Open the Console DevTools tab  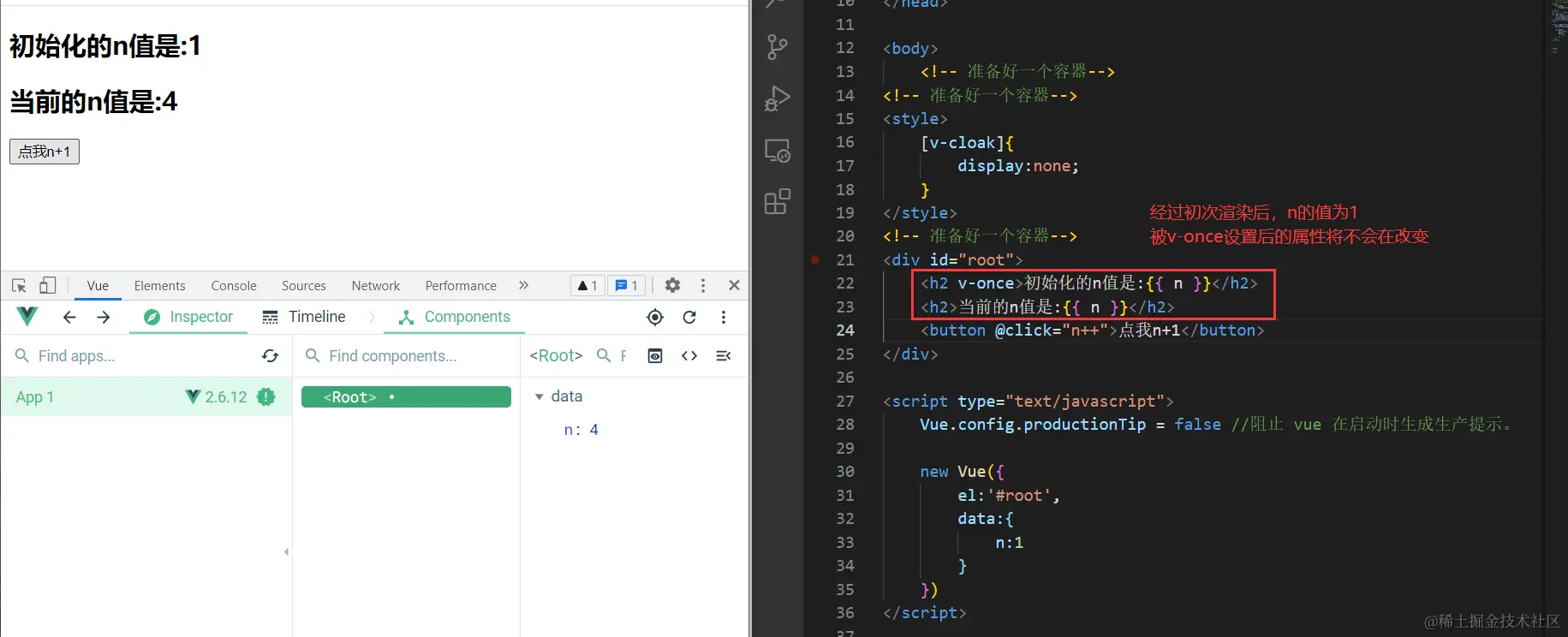(234, 285)
